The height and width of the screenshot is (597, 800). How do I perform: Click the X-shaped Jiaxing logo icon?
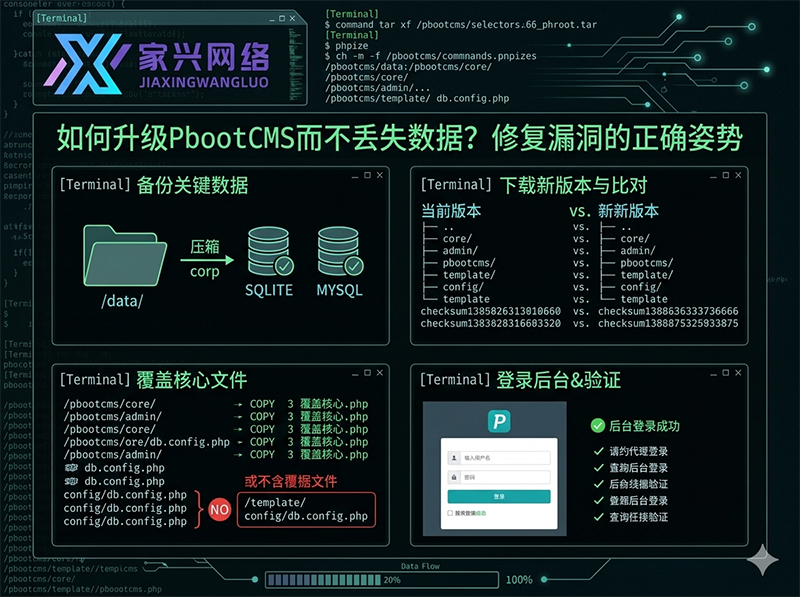pos(87,64)
